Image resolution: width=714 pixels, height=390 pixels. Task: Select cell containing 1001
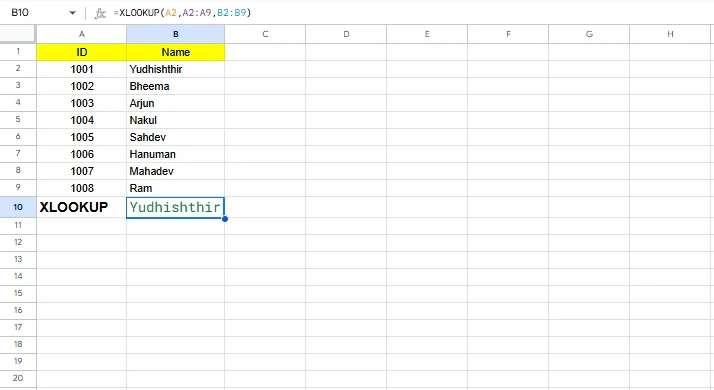[82, 69]
